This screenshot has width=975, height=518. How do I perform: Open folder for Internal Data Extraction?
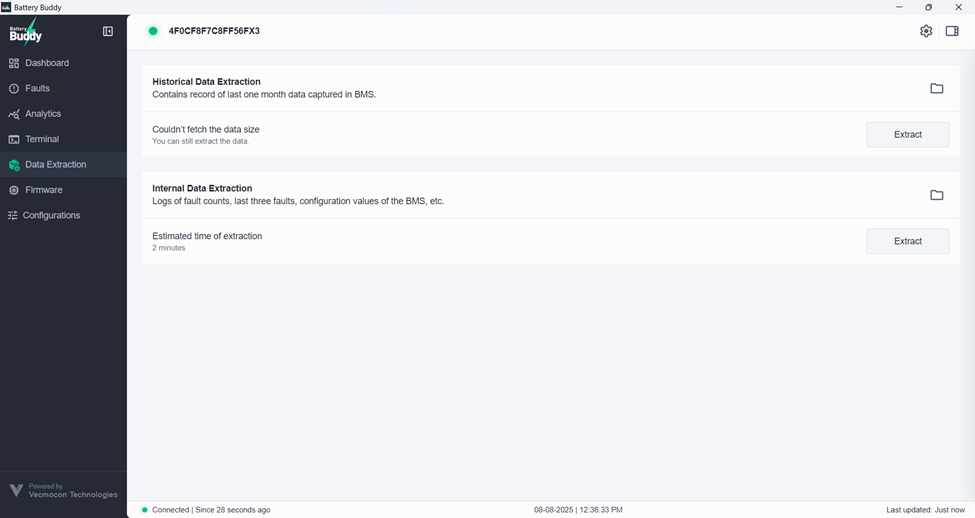coord(936,195)
